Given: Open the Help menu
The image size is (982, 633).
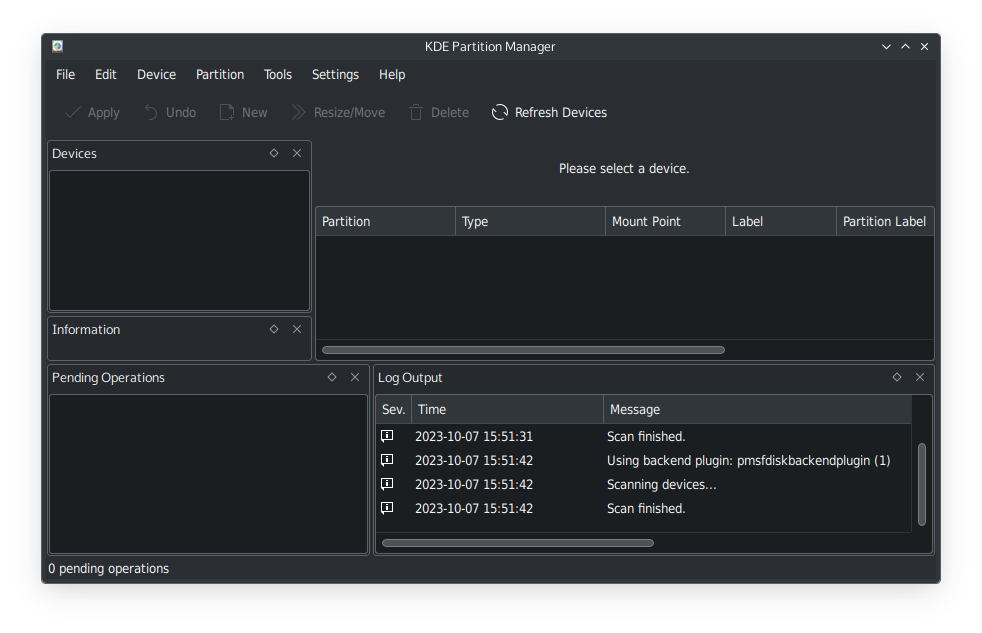Looking at the screenshot, I should [392, 75].
